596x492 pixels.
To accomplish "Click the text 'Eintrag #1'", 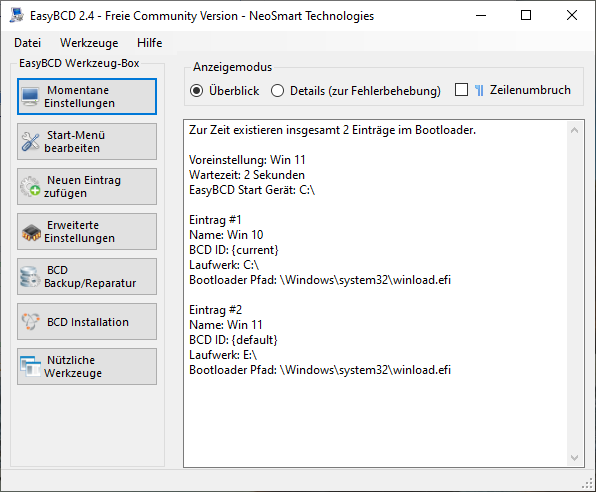I will coord(215,220).
